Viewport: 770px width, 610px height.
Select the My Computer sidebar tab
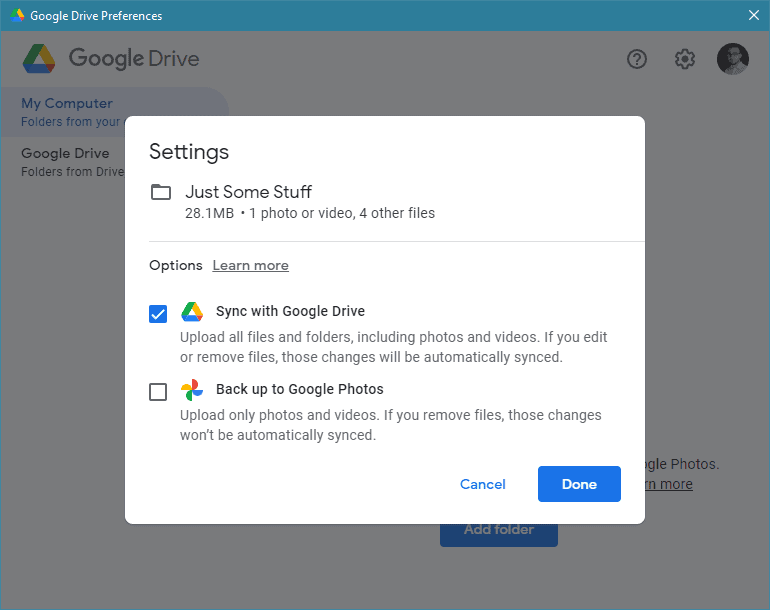click(x=114, y=112)
